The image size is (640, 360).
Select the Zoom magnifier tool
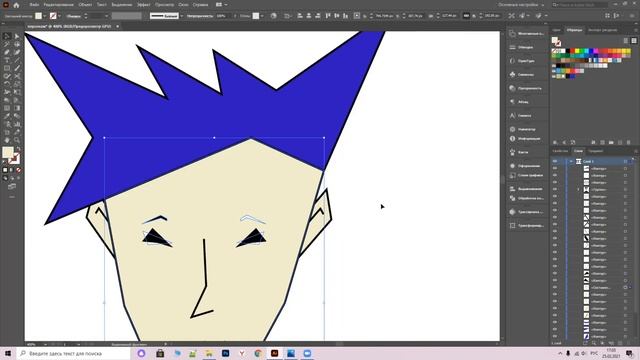[17, 140]
